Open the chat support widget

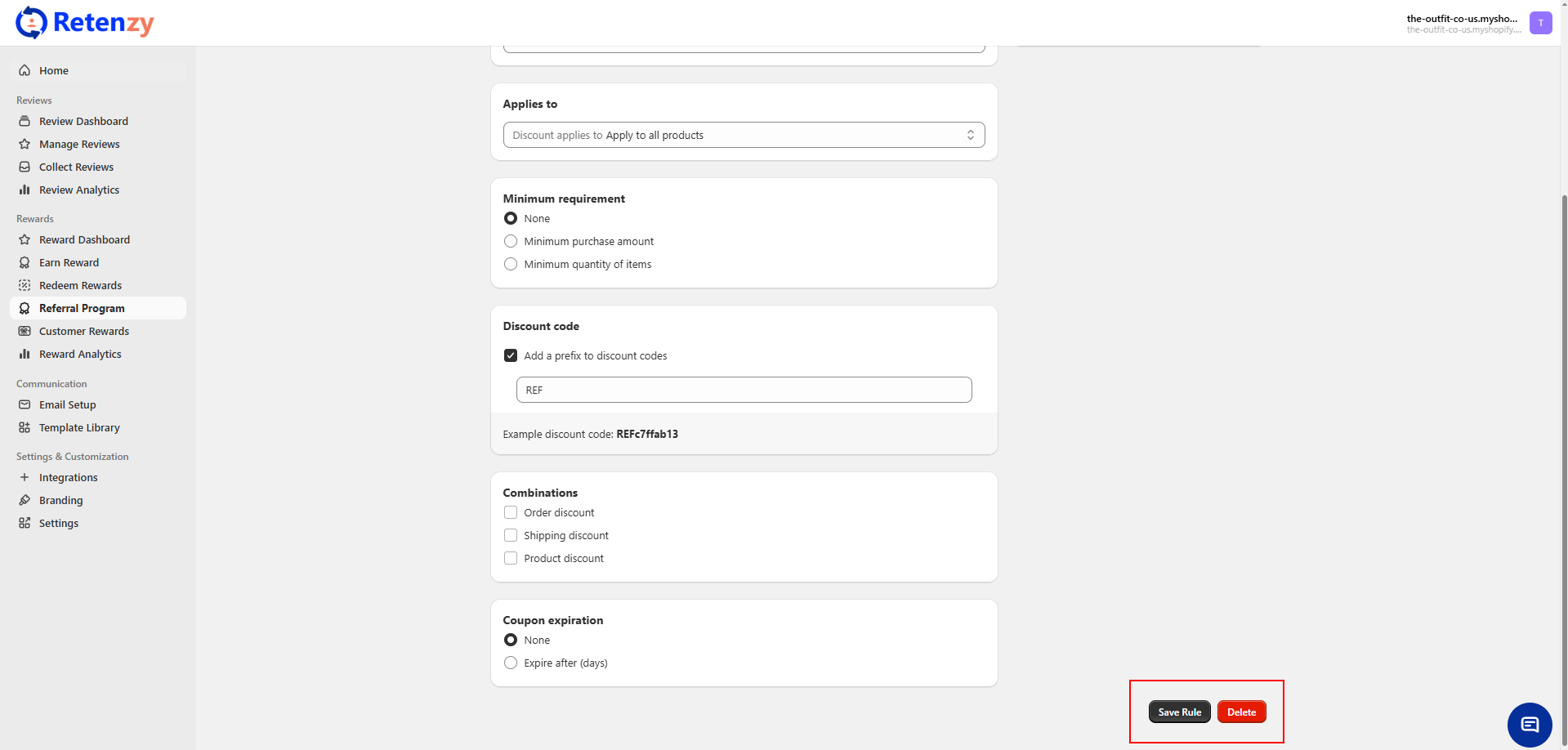point(1530,725)
